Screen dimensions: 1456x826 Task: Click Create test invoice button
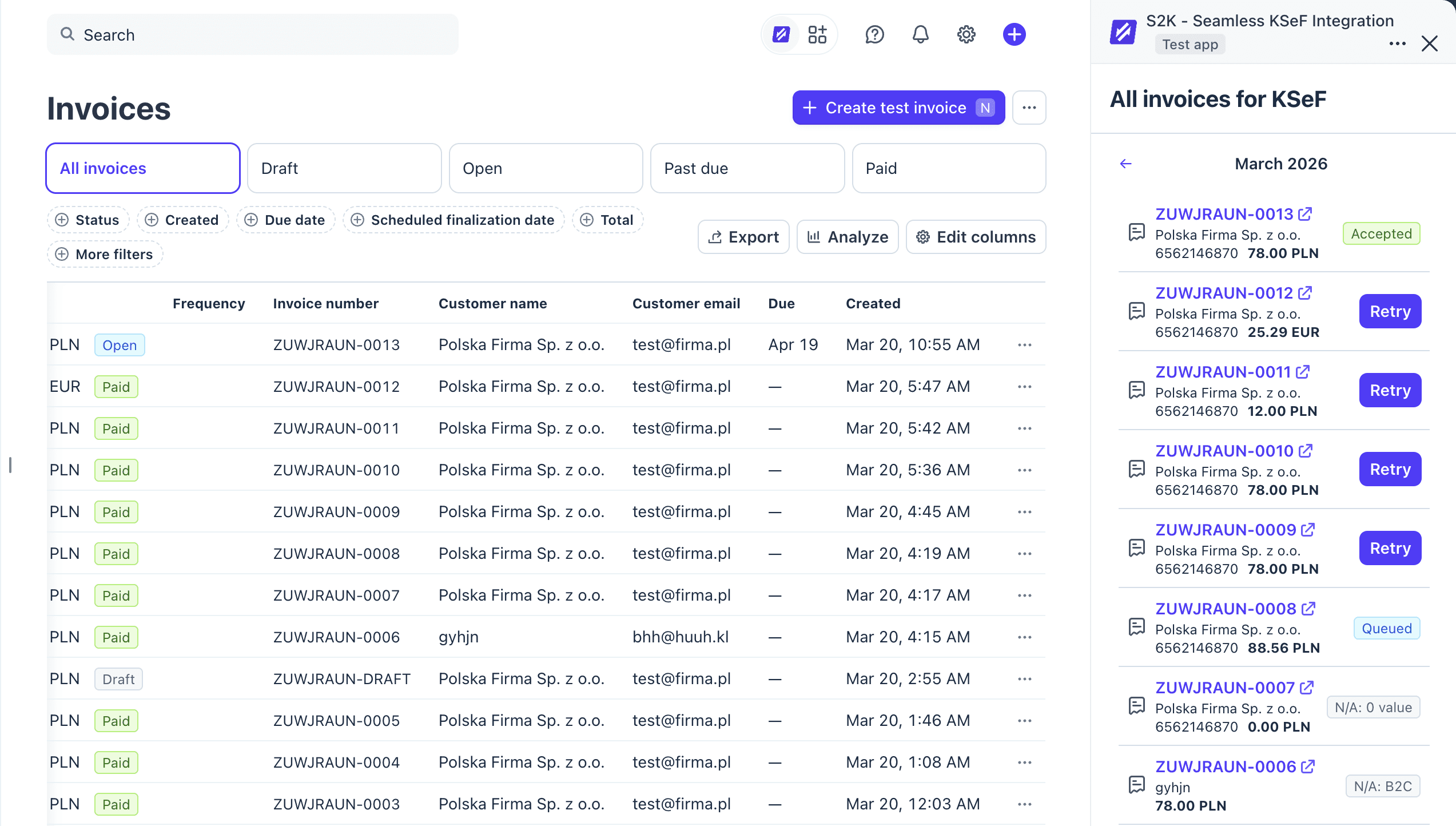click(898, 108)
